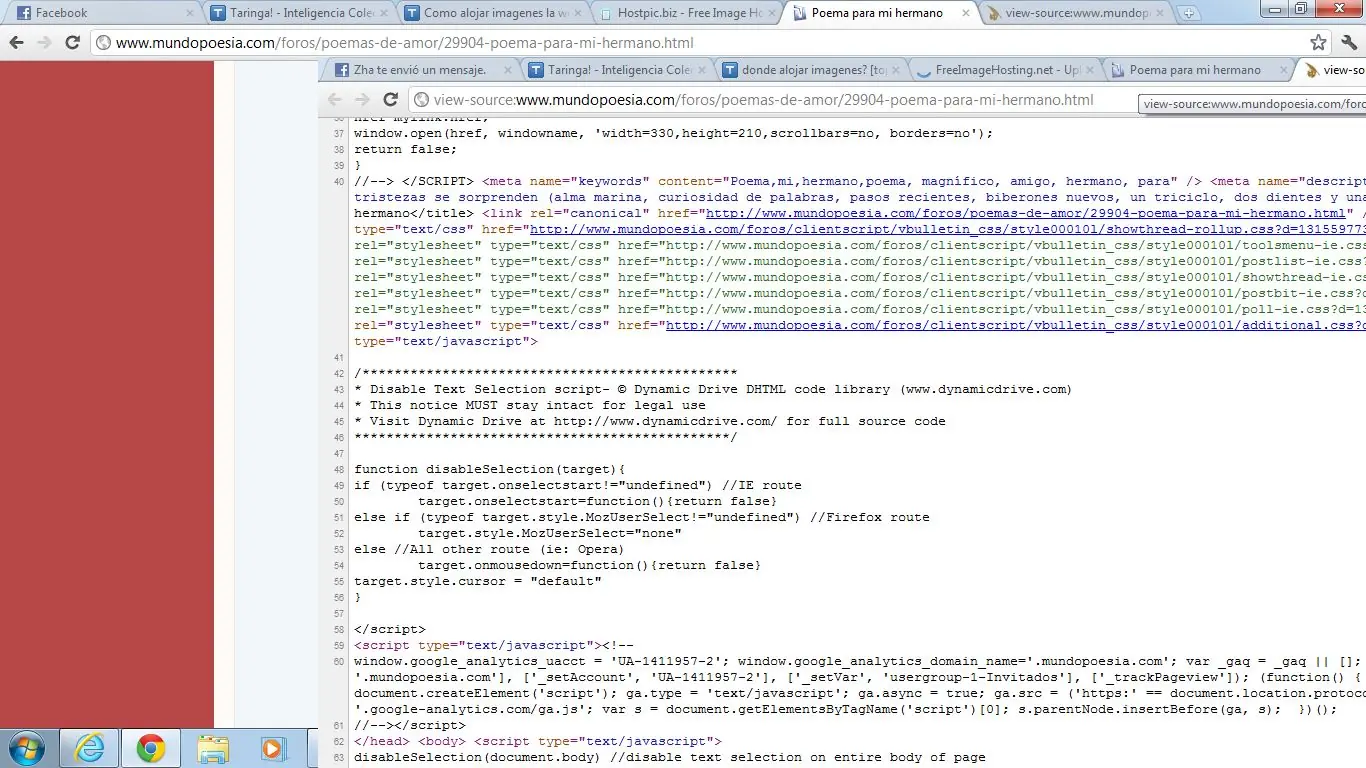Close the FreeImageHosting.net tab
This screenshot has width=1366, height=768.
coord(1089,70)
